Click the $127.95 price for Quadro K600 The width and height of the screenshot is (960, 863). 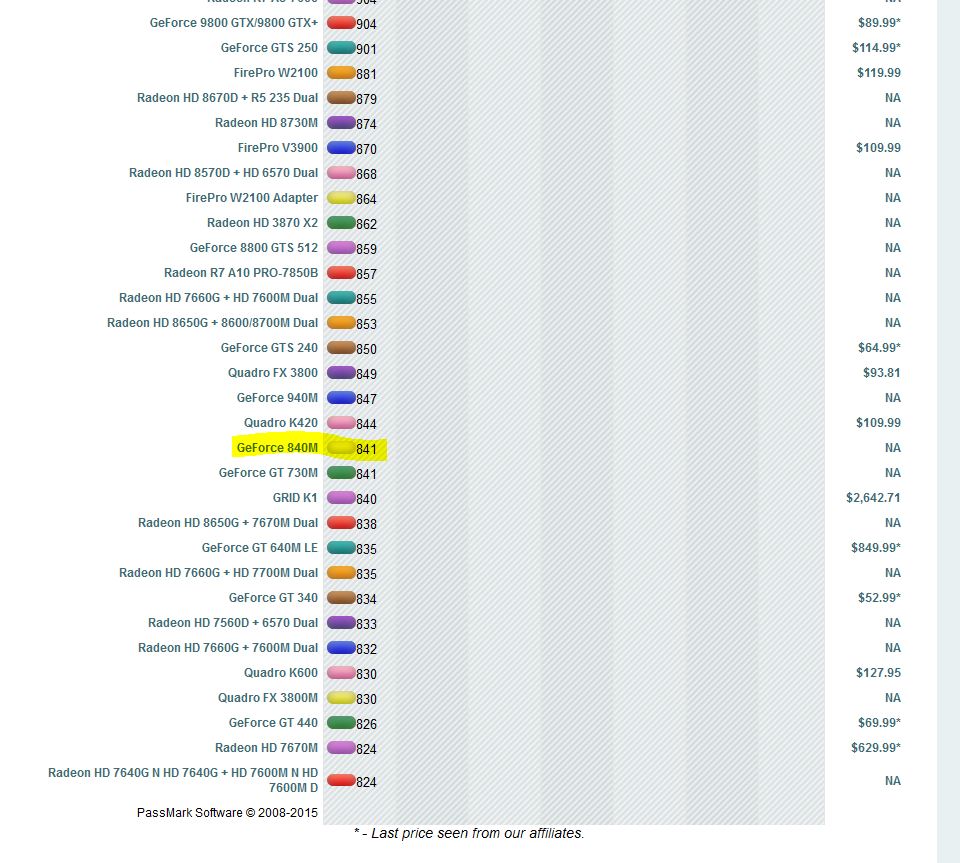(879, 673)
